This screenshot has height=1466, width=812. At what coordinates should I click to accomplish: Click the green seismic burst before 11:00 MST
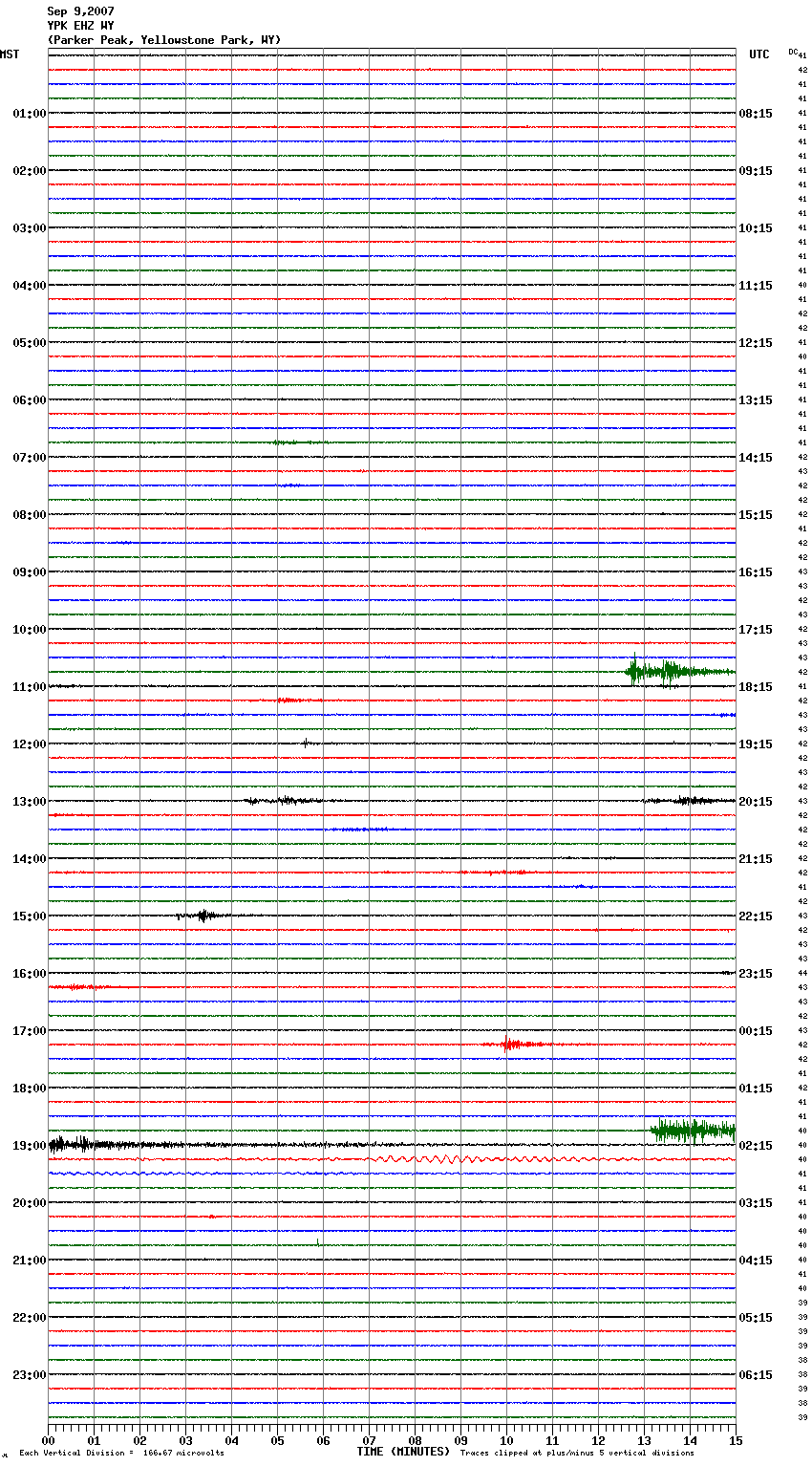(678, 671)
